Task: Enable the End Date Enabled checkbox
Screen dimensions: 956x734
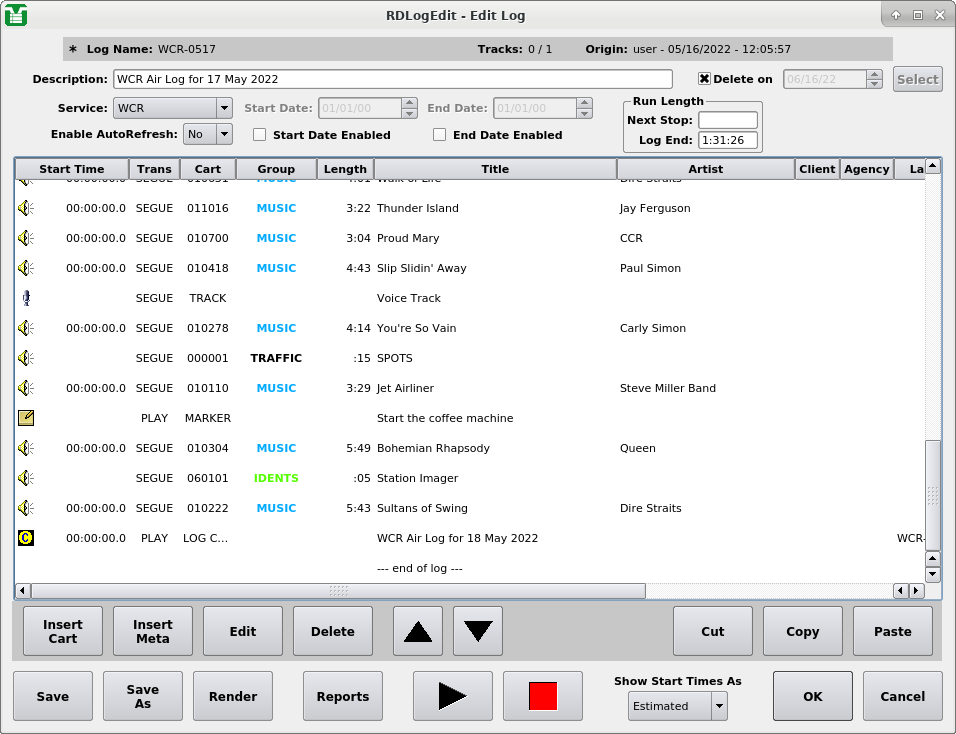Action: click(x=440, y=135)
